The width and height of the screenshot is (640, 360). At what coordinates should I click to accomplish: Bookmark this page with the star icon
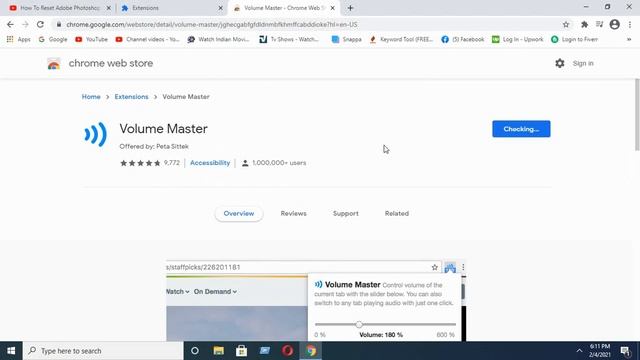click(566, 24)
